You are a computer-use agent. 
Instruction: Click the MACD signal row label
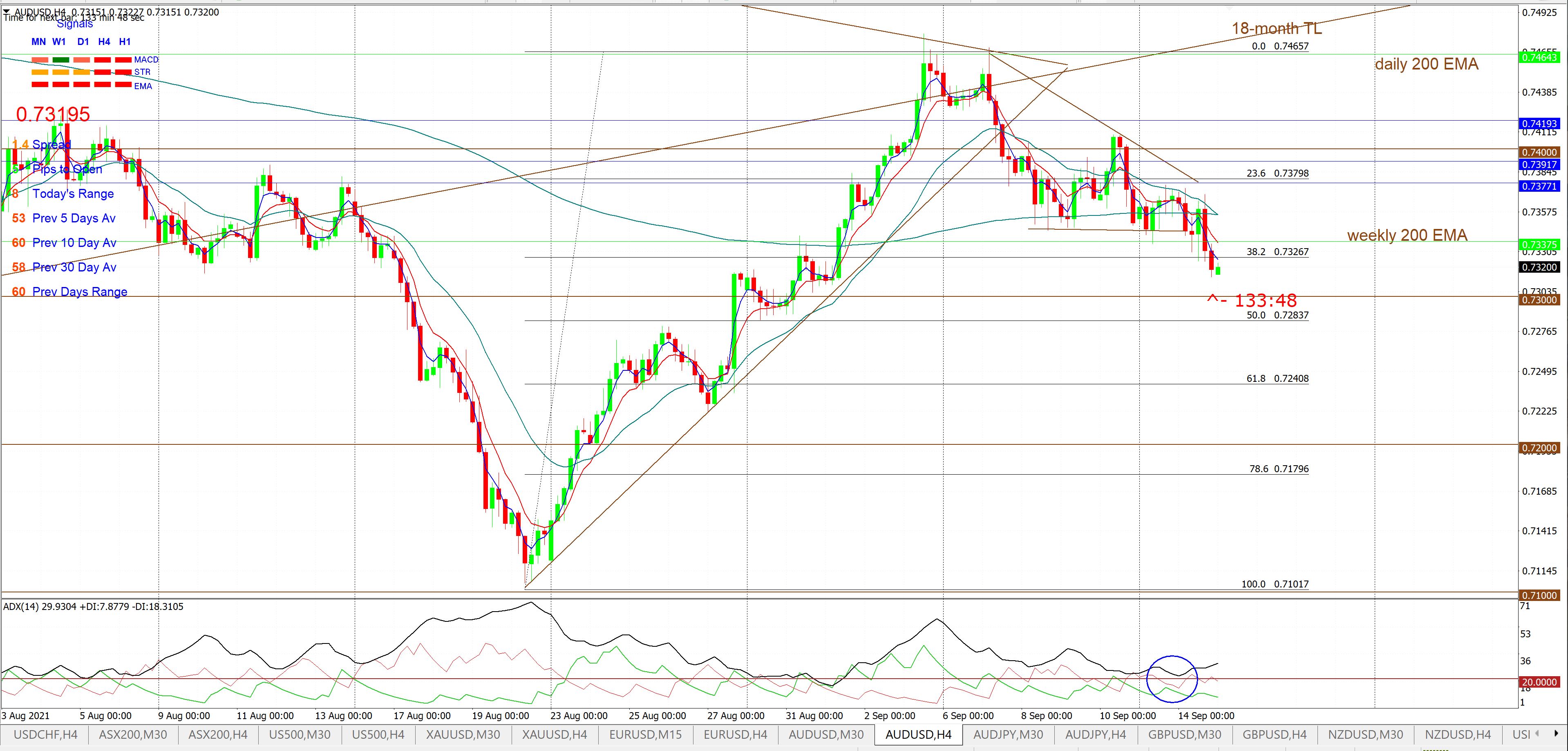pyautogui.click(x=146, y=60)
